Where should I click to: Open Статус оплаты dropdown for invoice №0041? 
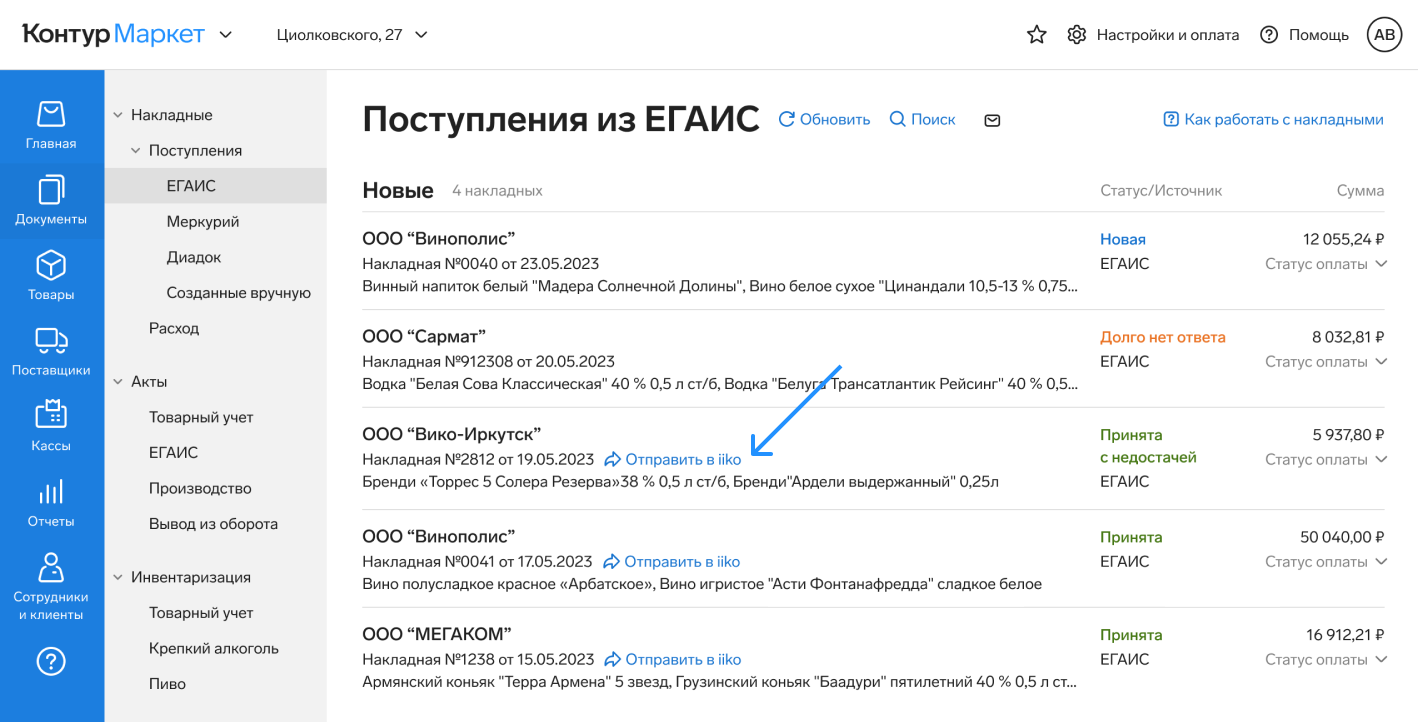pos(1326,562)
